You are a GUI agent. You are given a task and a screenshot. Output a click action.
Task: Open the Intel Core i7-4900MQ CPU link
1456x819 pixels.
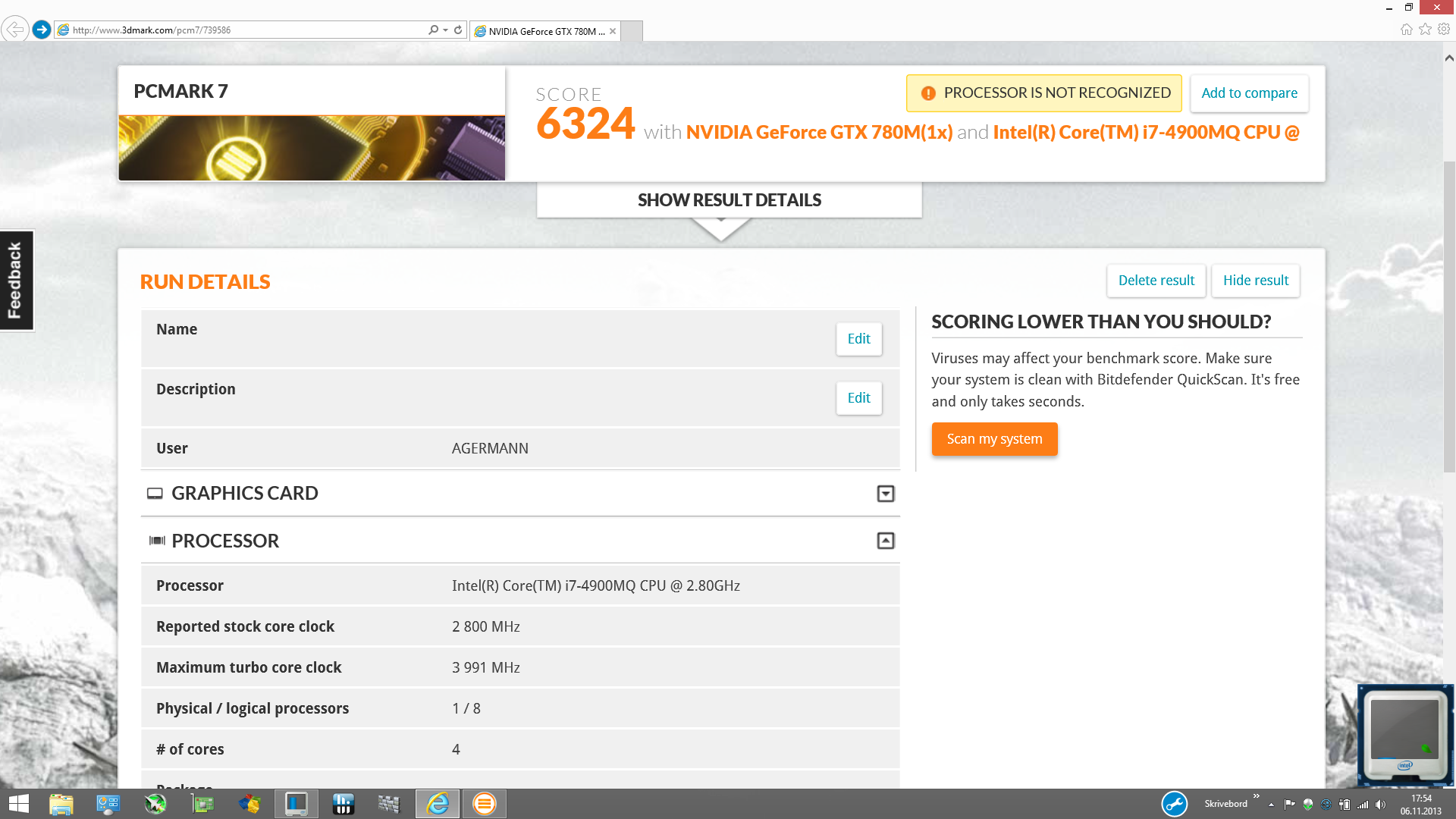[1146, 132]
